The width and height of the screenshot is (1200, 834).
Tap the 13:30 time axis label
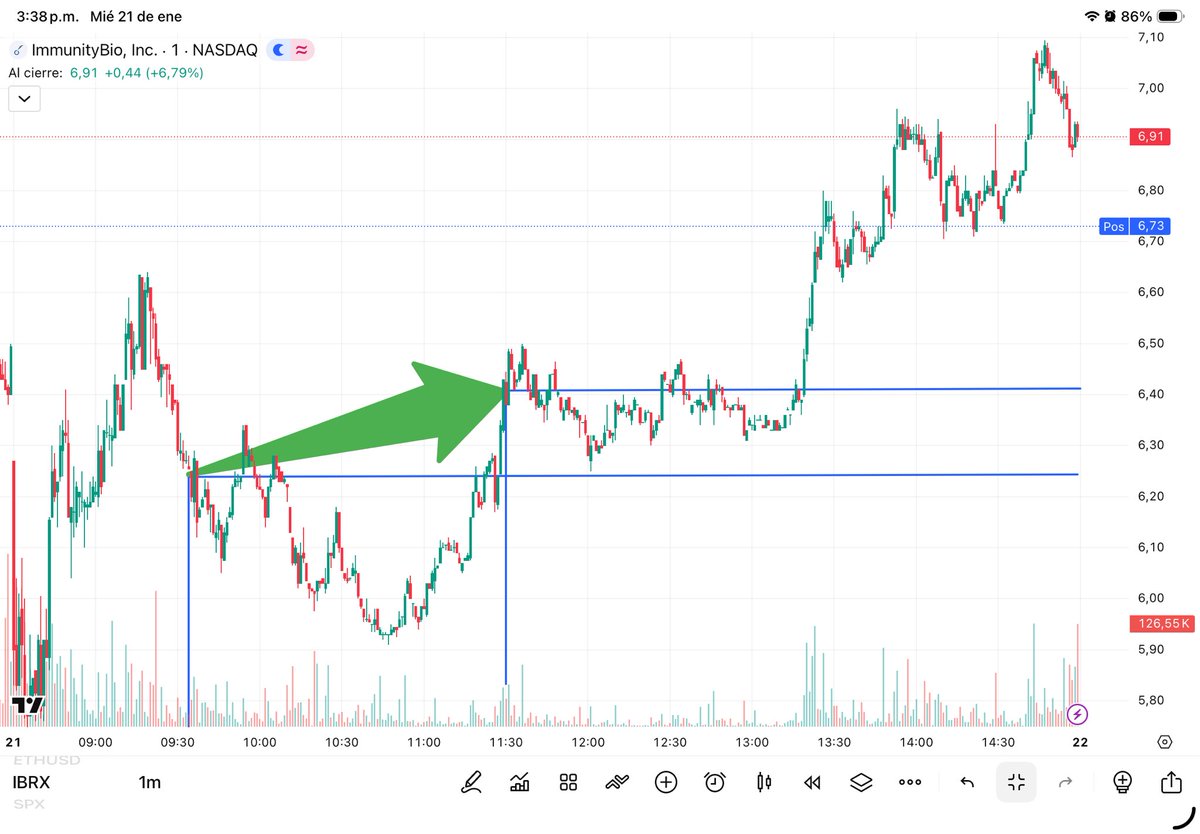834,742
